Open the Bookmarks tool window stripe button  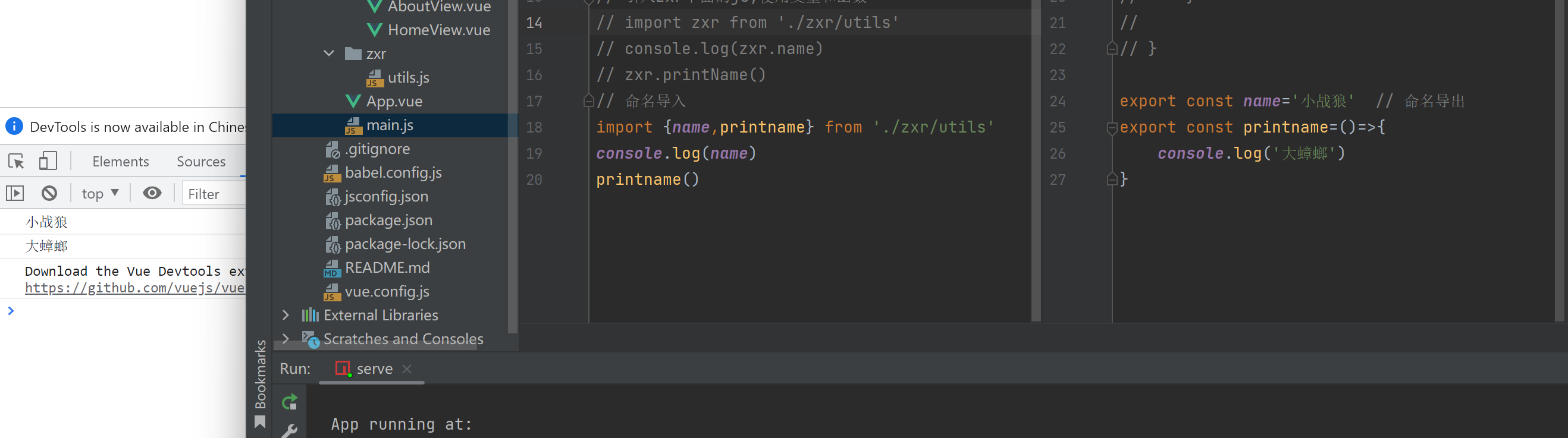(x=261, y=373)
